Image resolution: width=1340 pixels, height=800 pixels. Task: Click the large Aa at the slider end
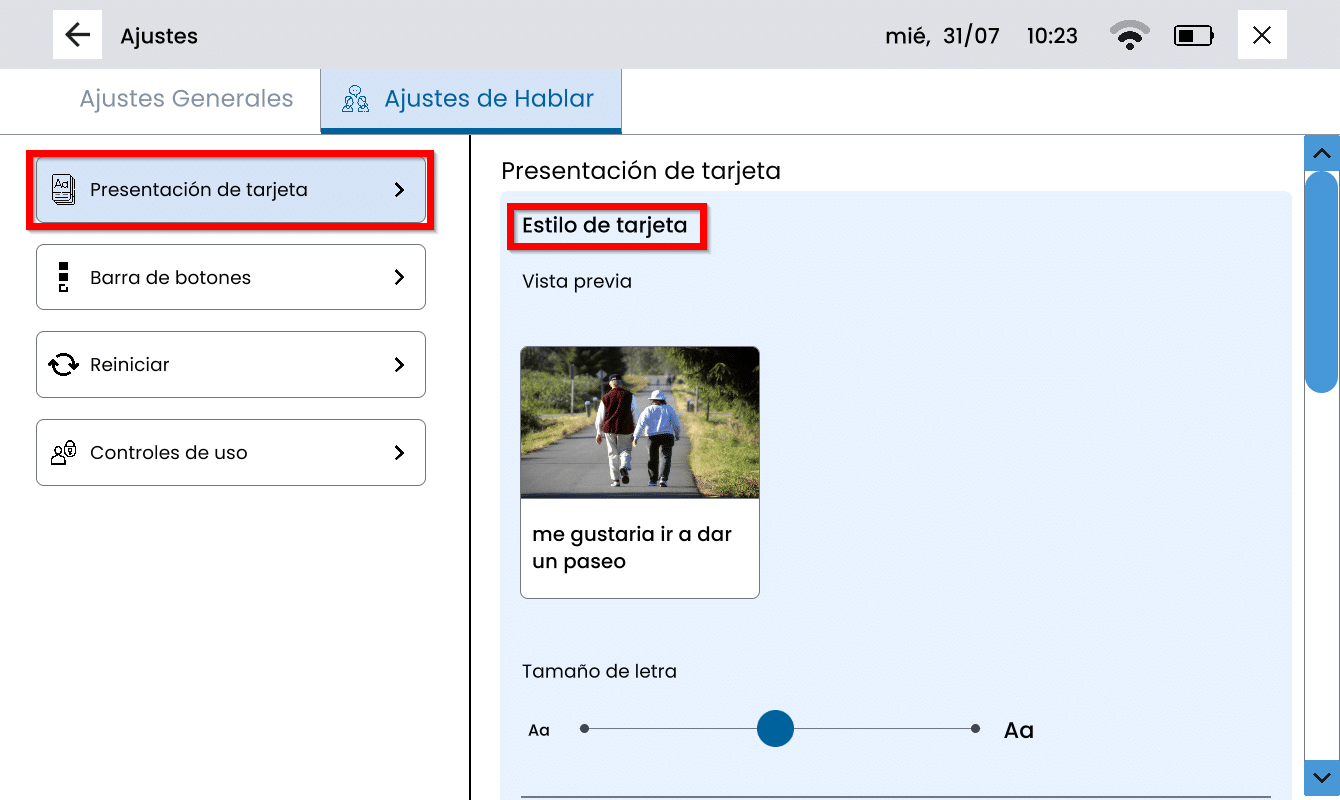tap(1018, 730)
